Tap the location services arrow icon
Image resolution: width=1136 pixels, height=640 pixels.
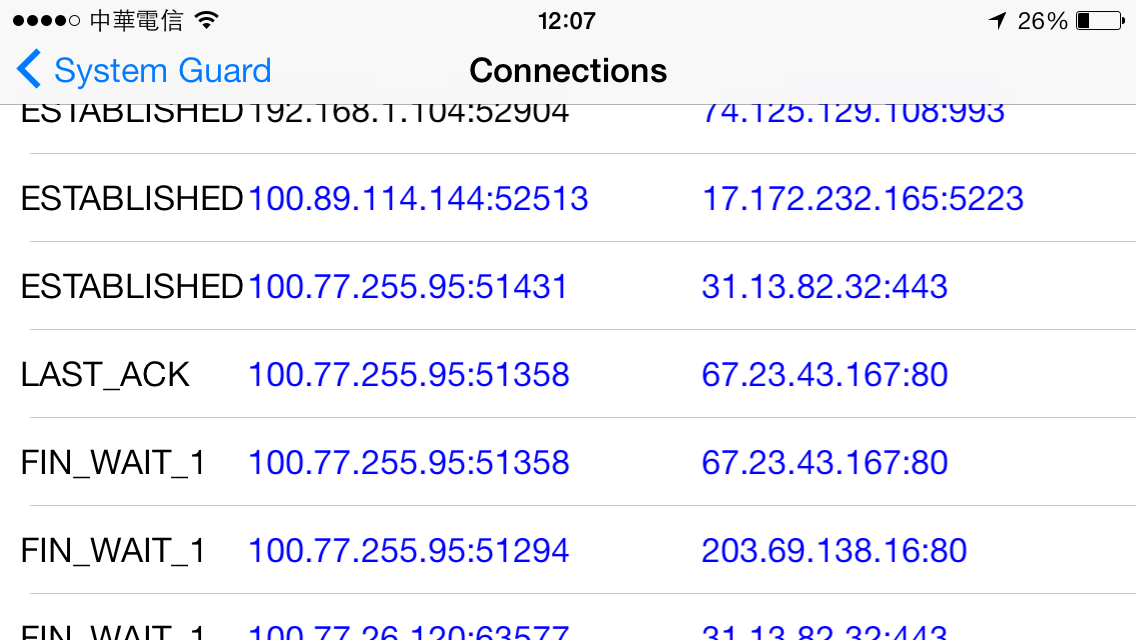[998, 20]
